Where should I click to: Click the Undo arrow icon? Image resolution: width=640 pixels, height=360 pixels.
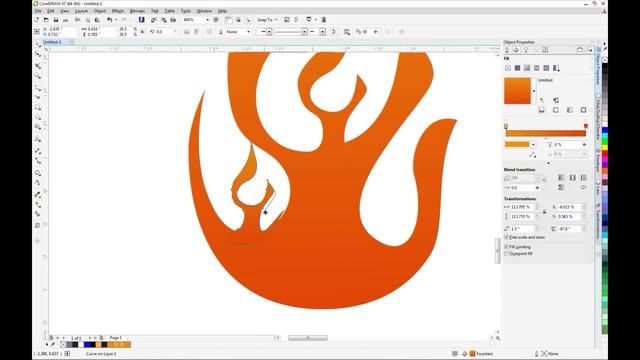click(x=109, y=20)
